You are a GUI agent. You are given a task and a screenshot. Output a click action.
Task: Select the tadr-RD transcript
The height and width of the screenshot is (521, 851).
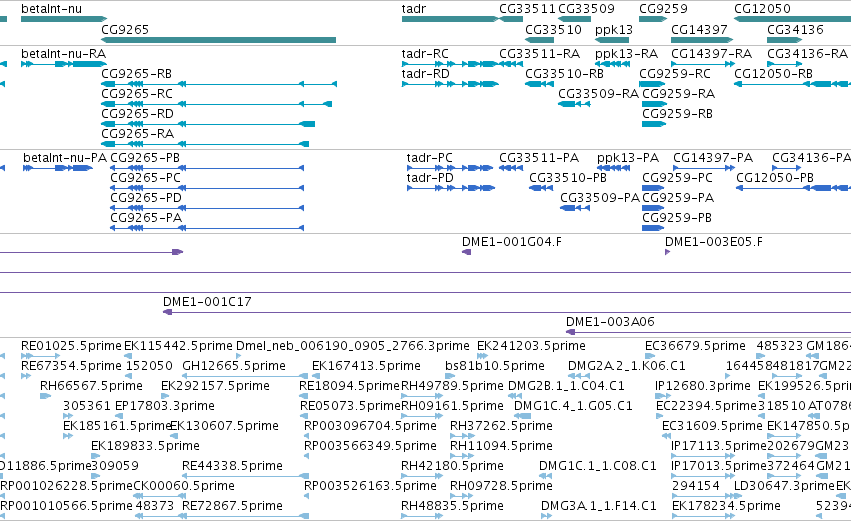pos(450,84)
